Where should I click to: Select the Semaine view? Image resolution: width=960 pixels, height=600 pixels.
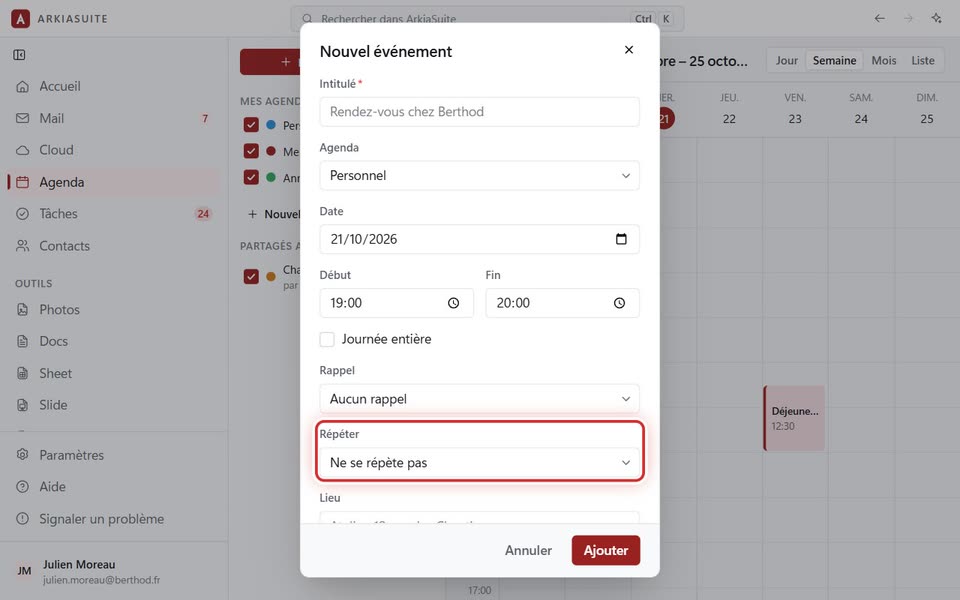click(834, 61)
